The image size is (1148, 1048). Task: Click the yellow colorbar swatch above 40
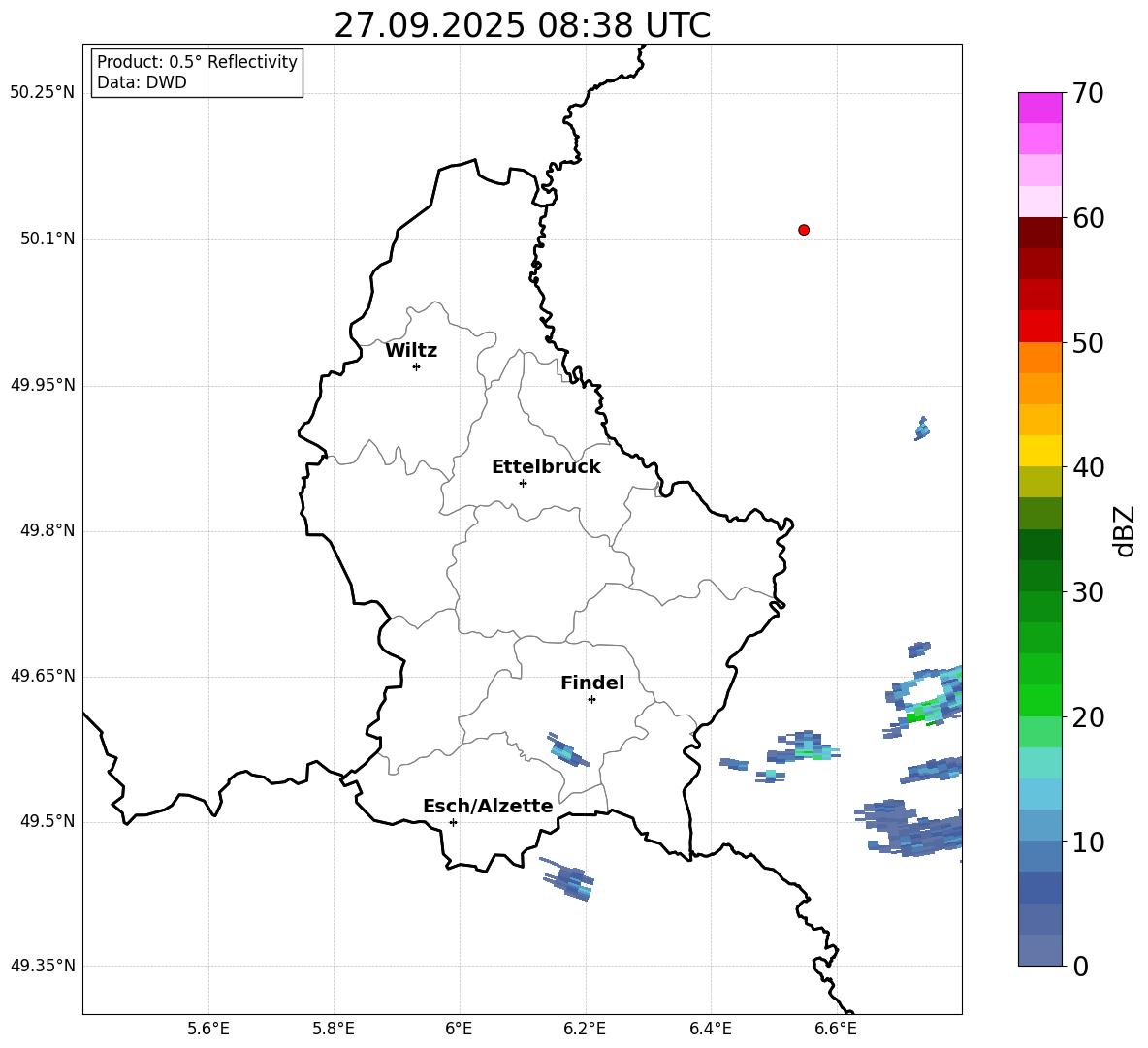click(x=1039, y=451)
